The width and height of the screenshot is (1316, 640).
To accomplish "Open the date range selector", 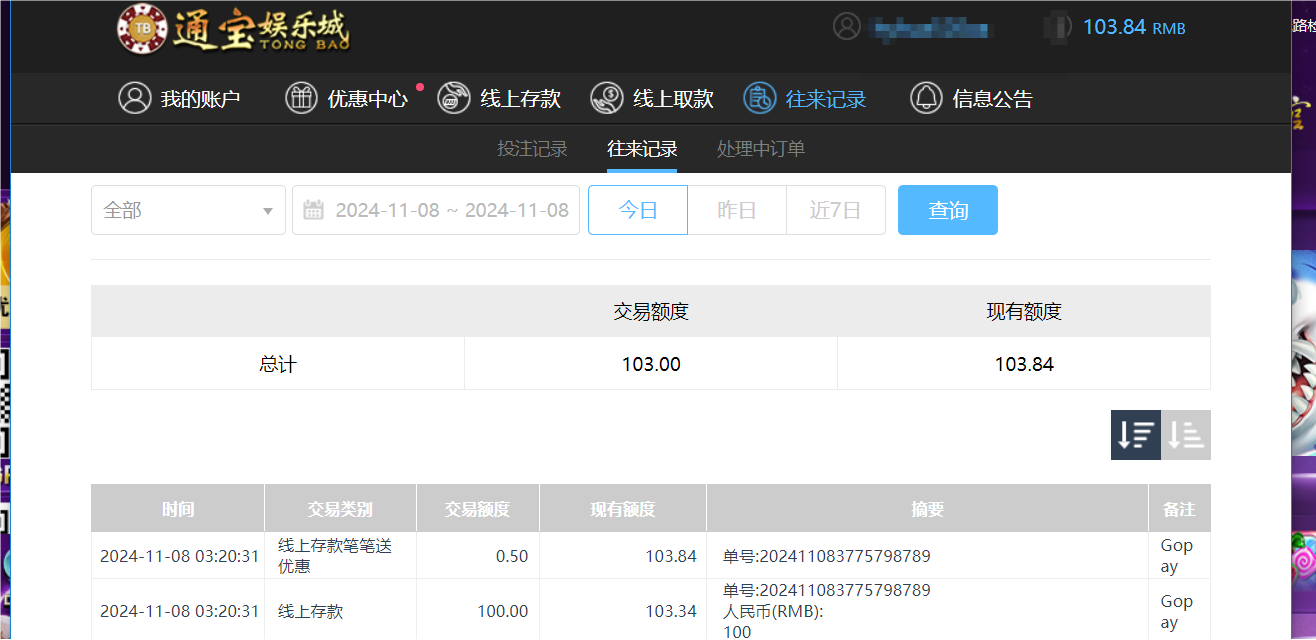I will (x=435, y=210).
